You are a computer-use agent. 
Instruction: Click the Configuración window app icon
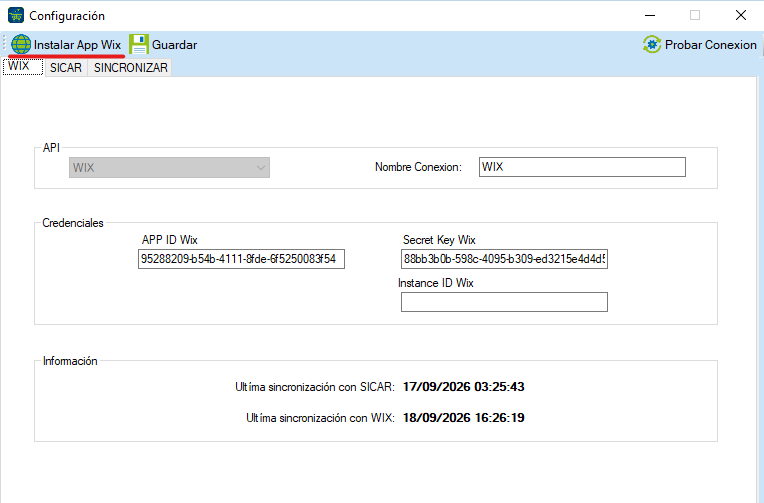click(x=16, y=16)
